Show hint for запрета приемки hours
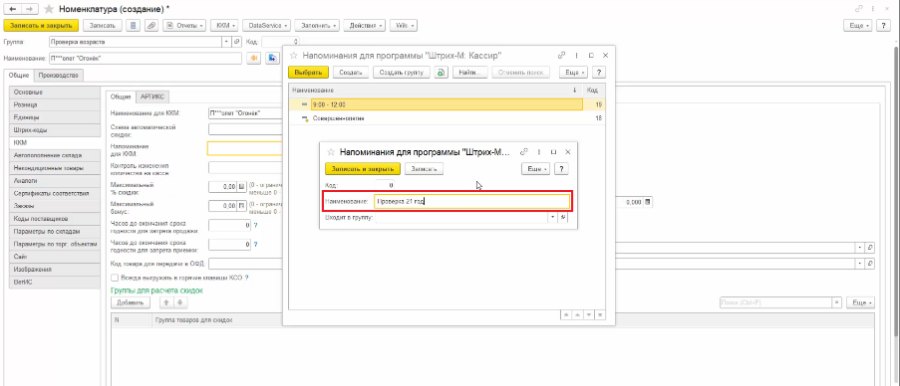 [x=255, y=244]
